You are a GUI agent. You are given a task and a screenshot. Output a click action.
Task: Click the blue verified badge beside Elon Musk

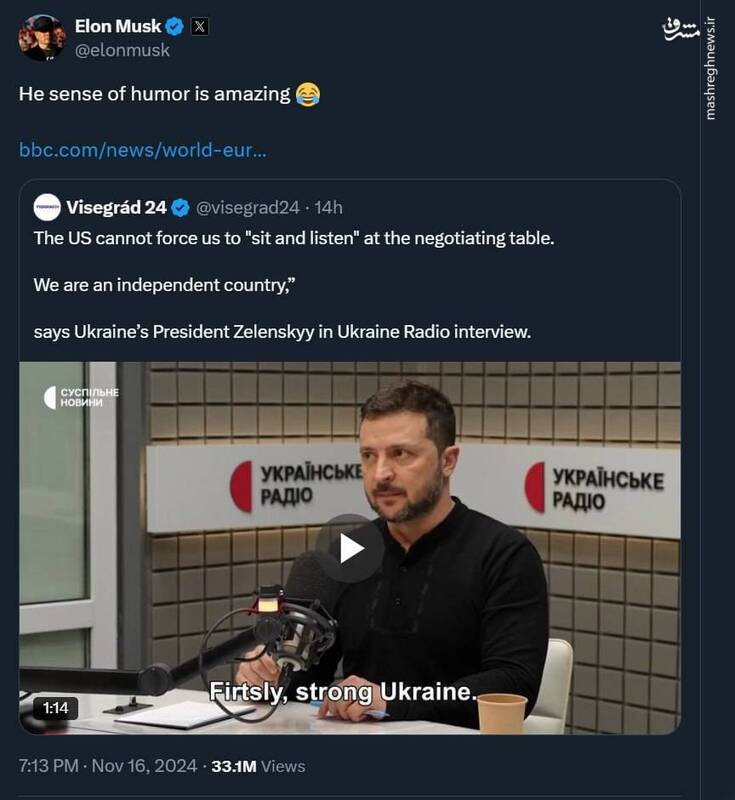(x=175, y=27)
